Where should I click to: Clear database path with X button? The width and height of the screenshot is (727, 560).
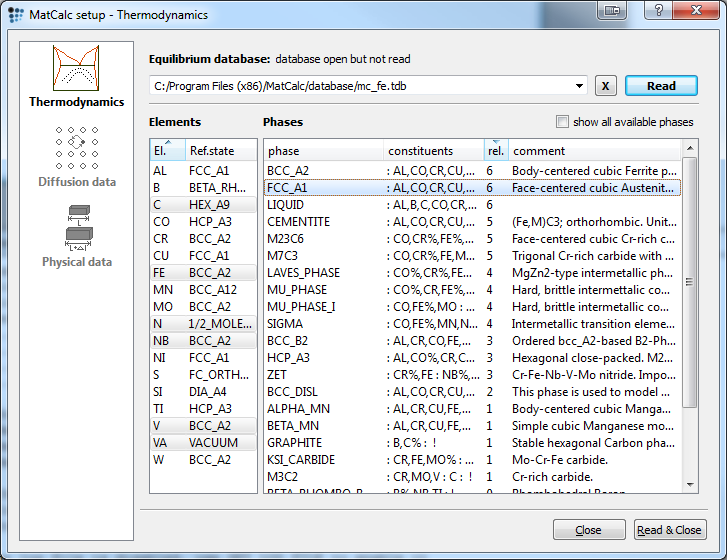click(605, 86)
